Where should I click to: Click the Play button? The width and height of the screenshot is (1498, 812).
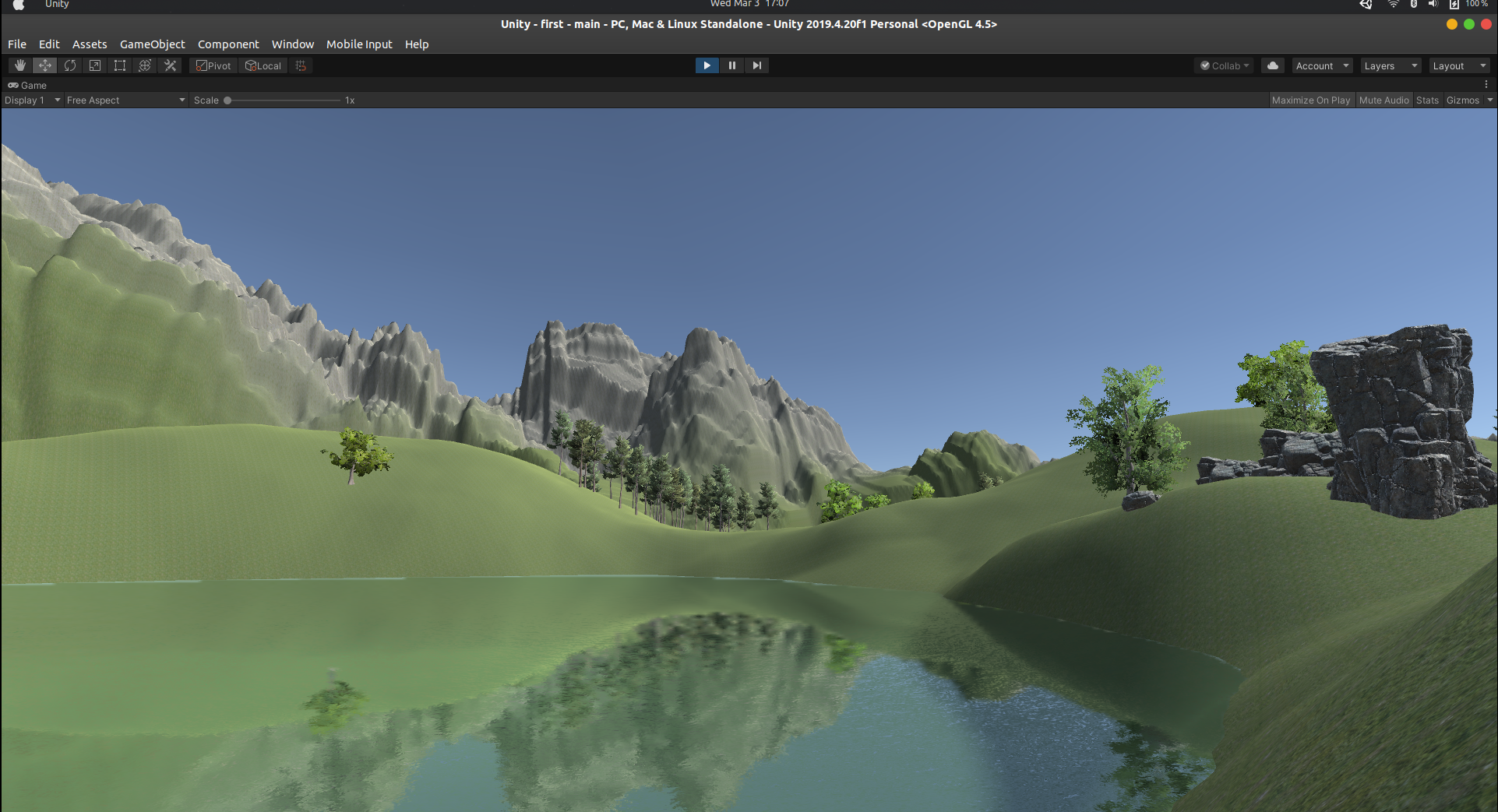coord(707,65)
